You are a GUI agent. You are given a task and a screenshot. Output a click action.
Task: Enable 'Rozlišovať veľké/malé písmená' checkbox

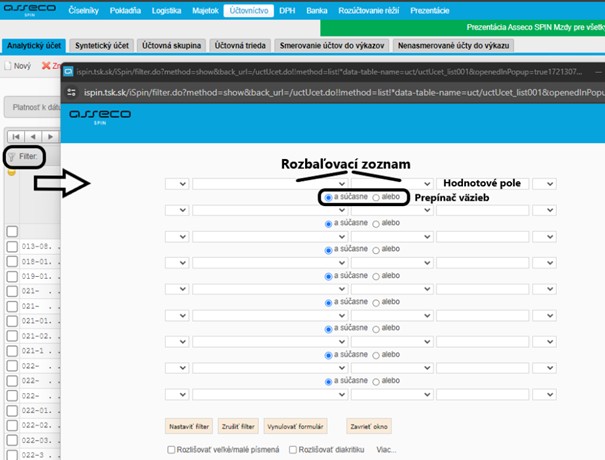[x=172, y=450]
